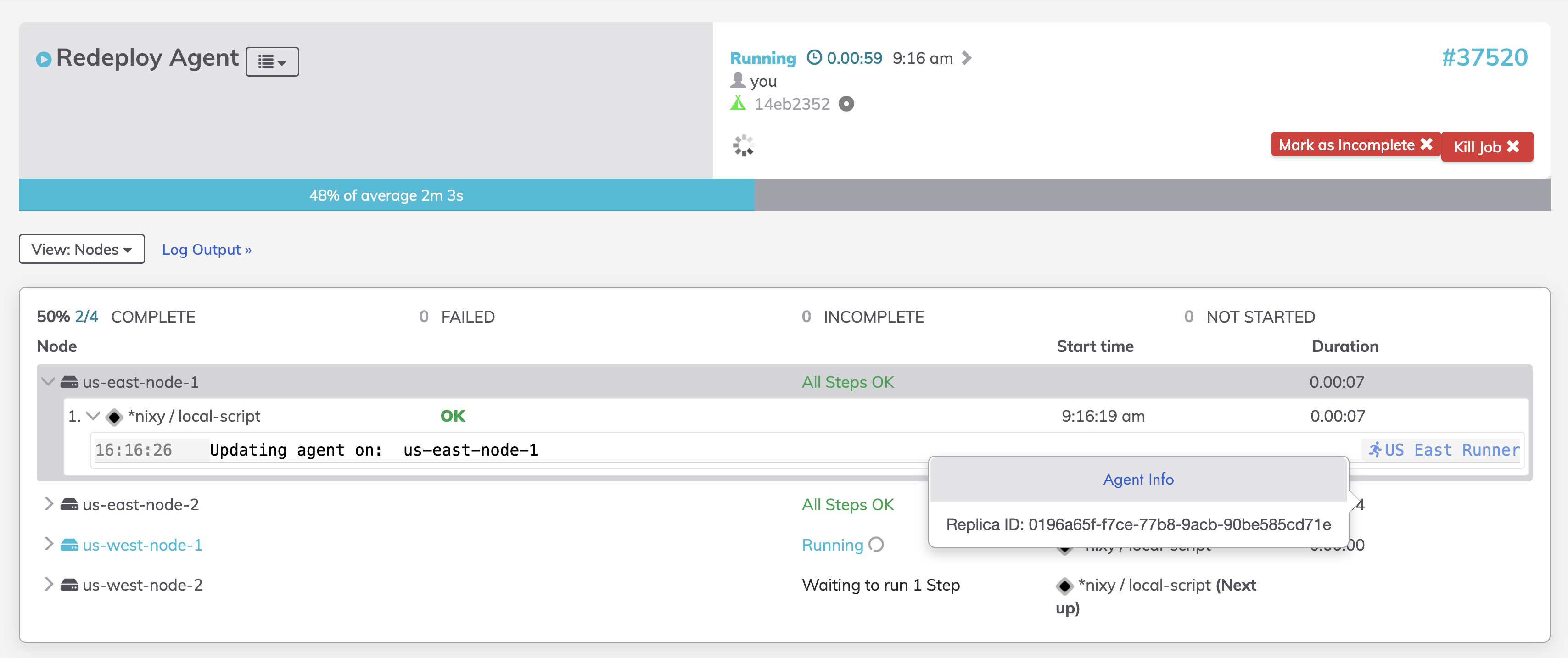This screenshot has width=1568, height=658.
Task: Open execution #37520 link
Action: point(1484,58)
